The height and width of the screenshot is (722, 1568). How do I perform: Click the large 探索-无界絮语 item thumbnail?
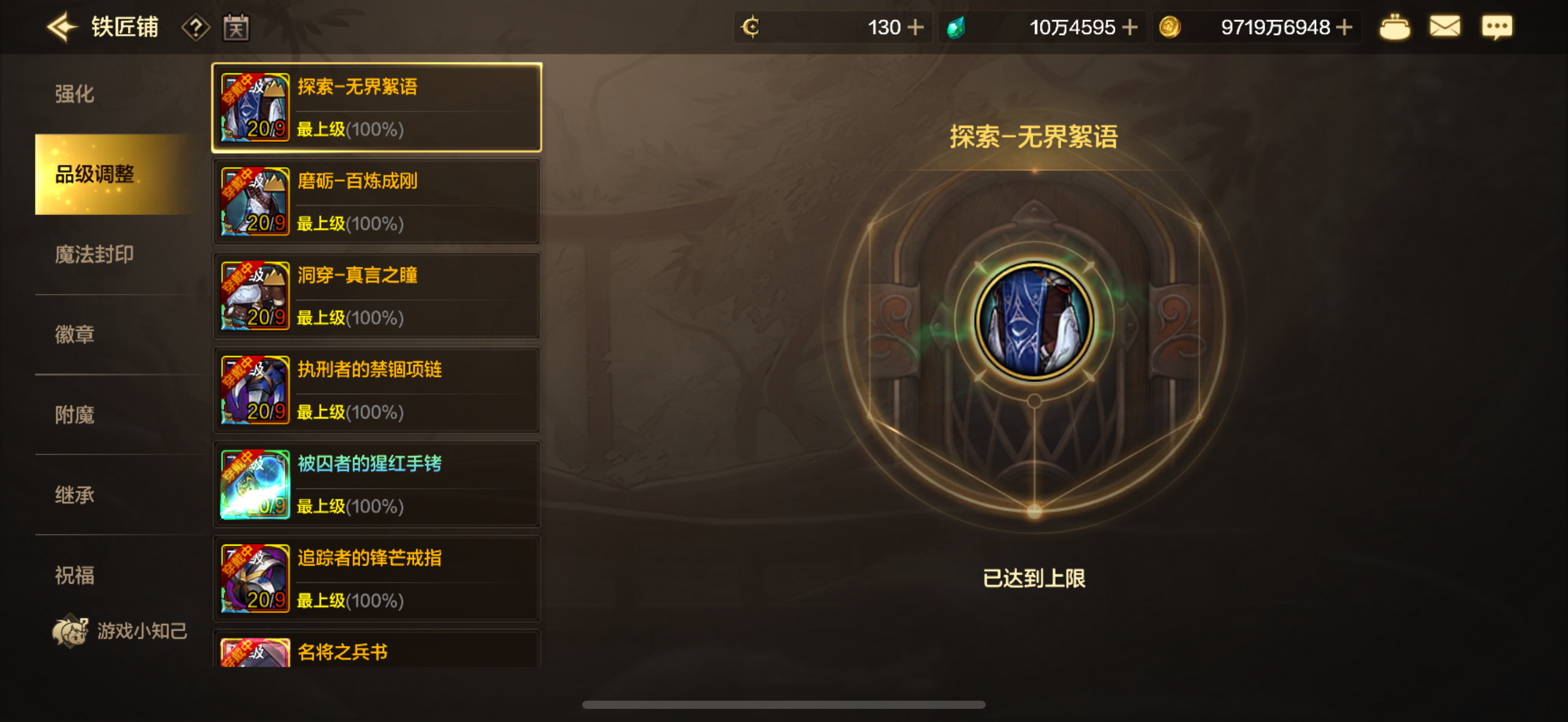pyautogui.click(x=1033, y=322)
